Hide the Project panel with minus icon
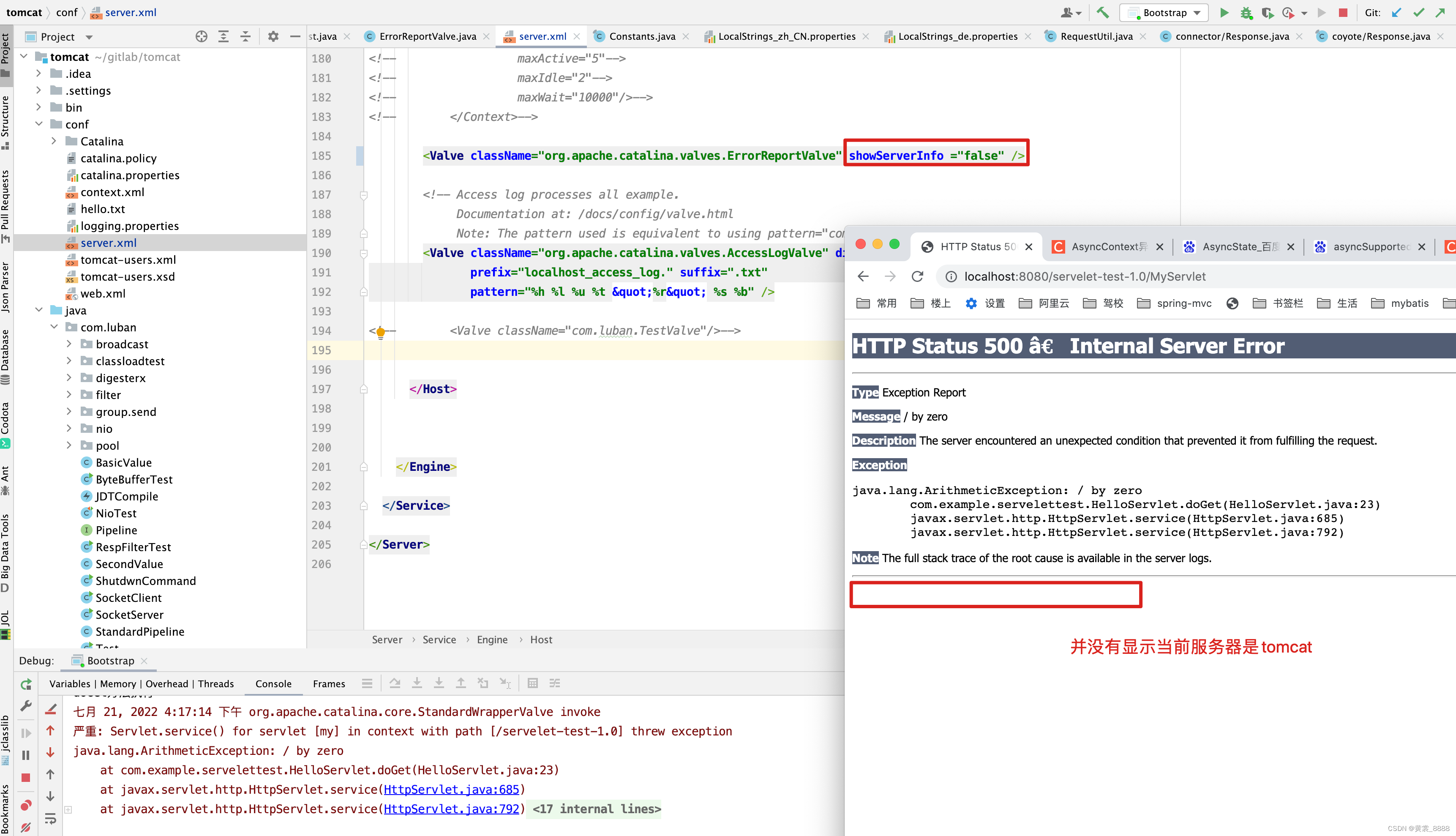This screenshot has width=1456, height=836. [295, 37]
